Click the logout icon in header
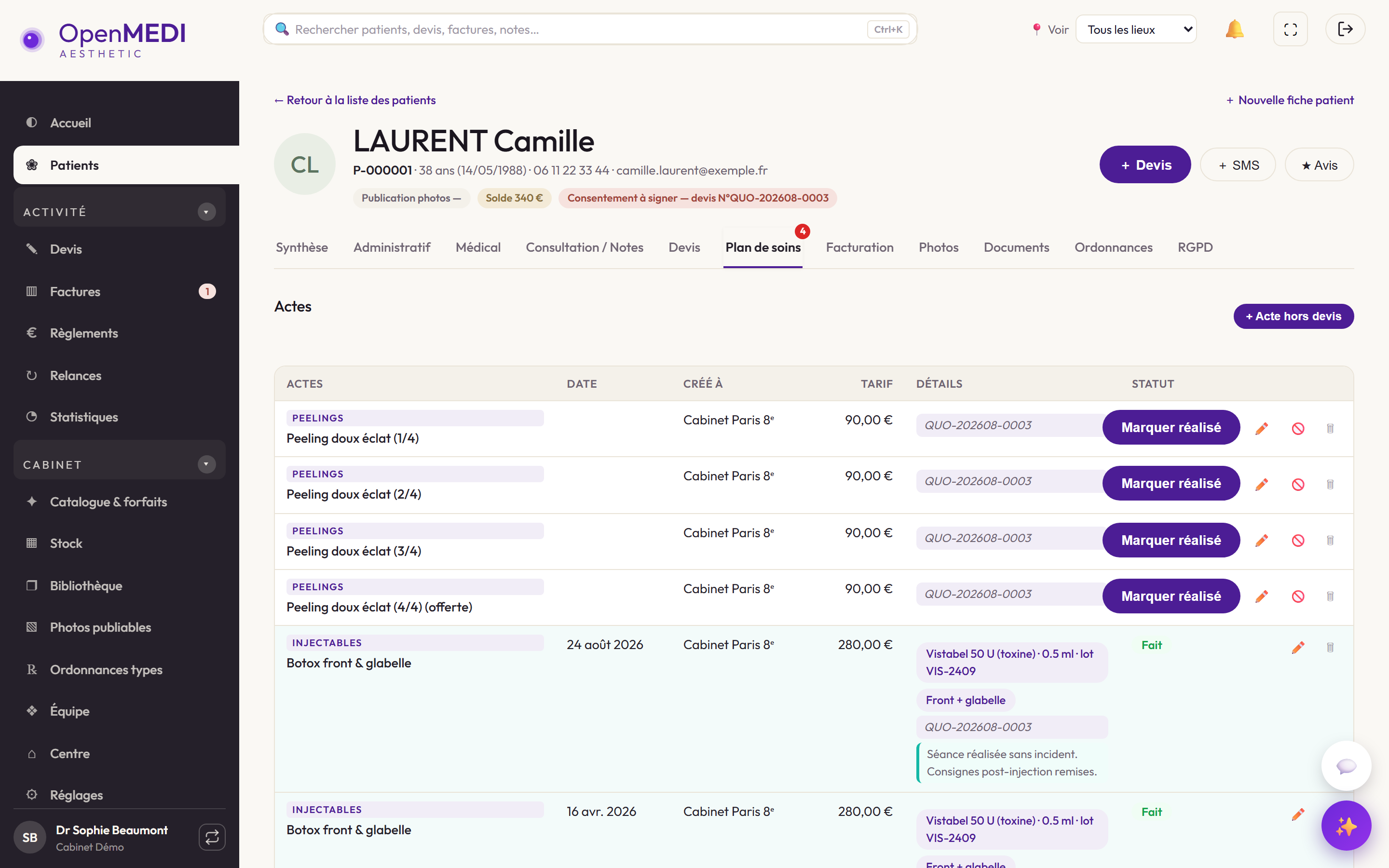 (1345, 29)
